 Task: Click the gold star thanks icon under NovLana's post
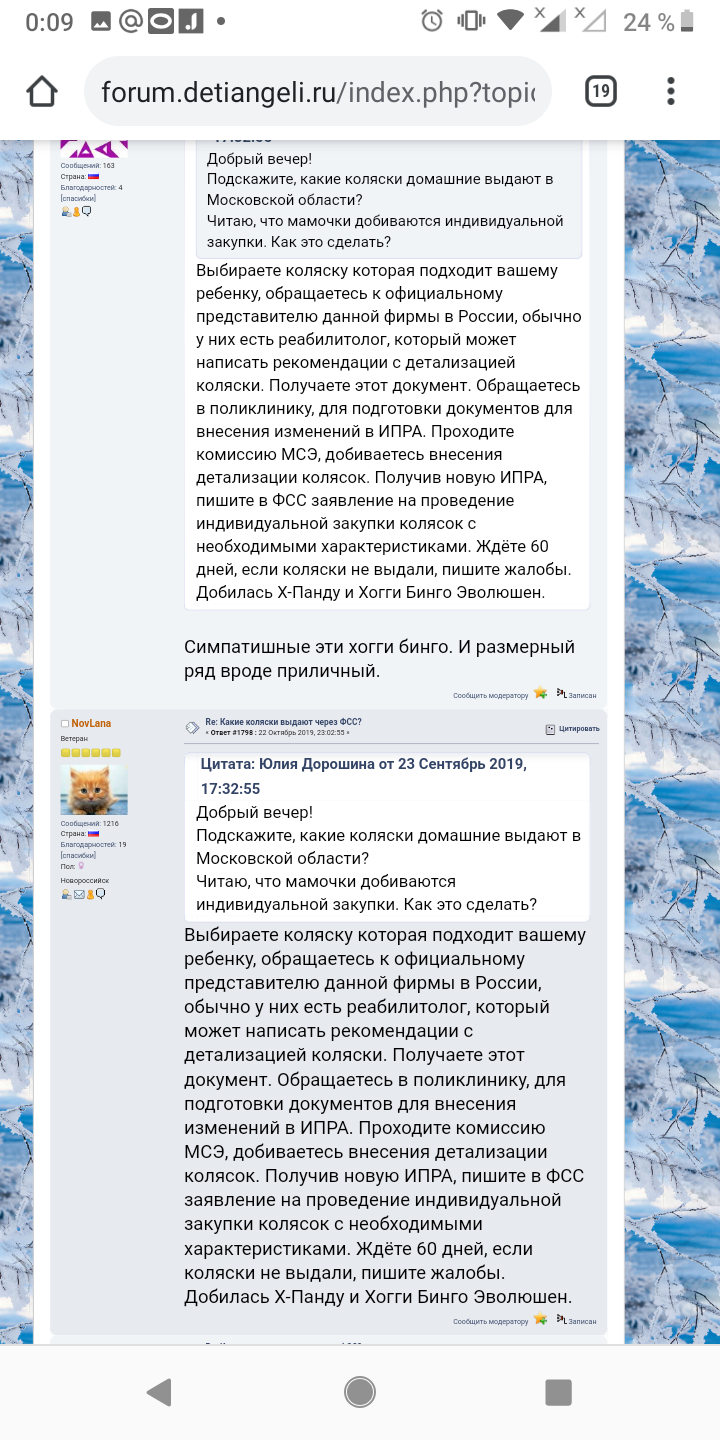click(x=541, y=1319)
